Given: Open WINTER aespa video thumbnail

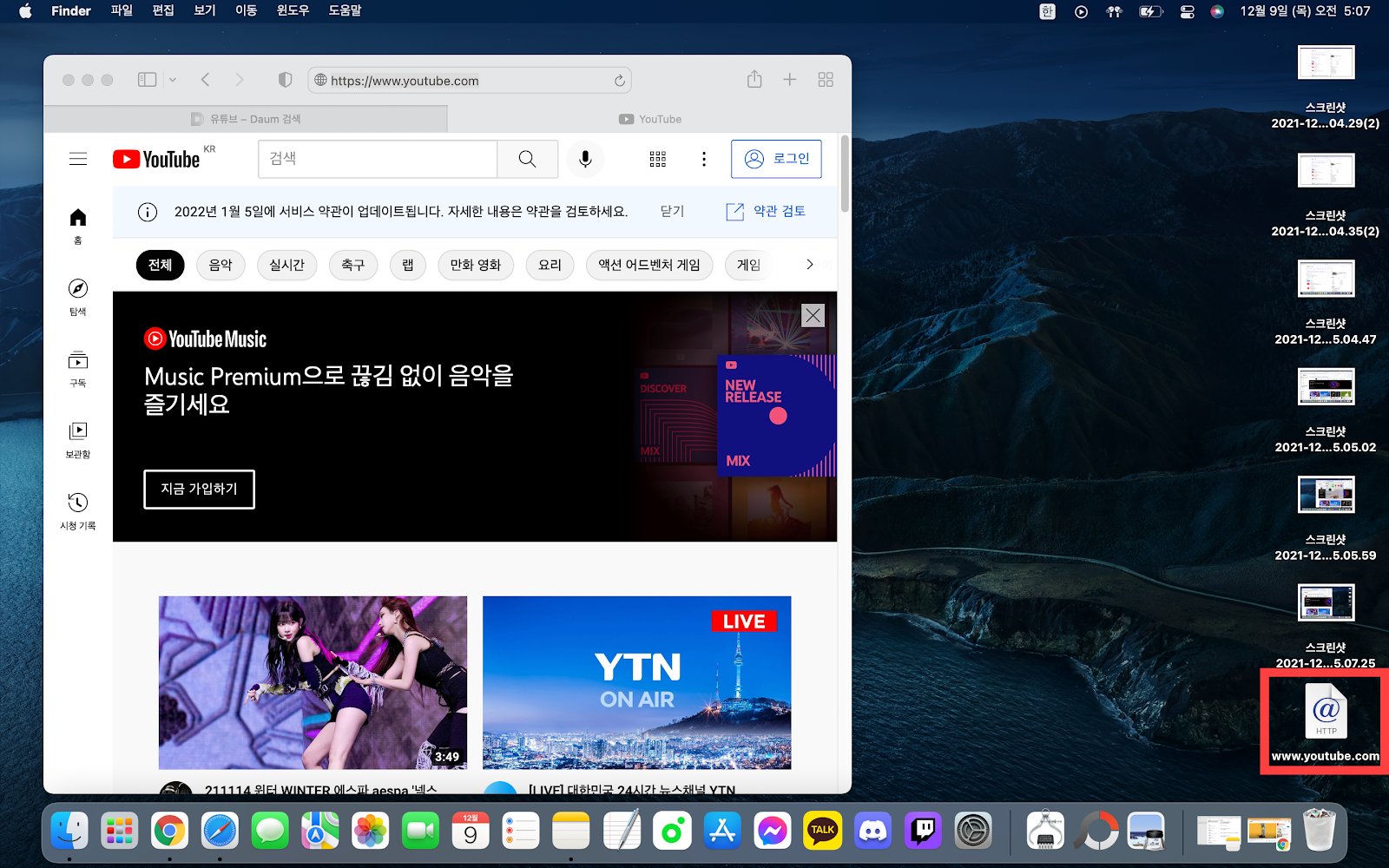Looking at the screenshot, I should [313, 683].
